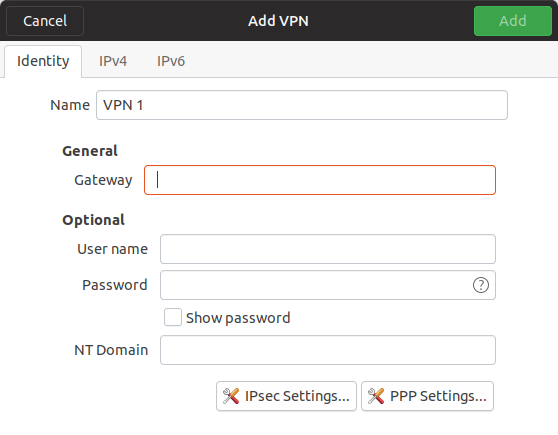
Task: Focus the Name field containing VPN 1
Action: click(302, 105)
